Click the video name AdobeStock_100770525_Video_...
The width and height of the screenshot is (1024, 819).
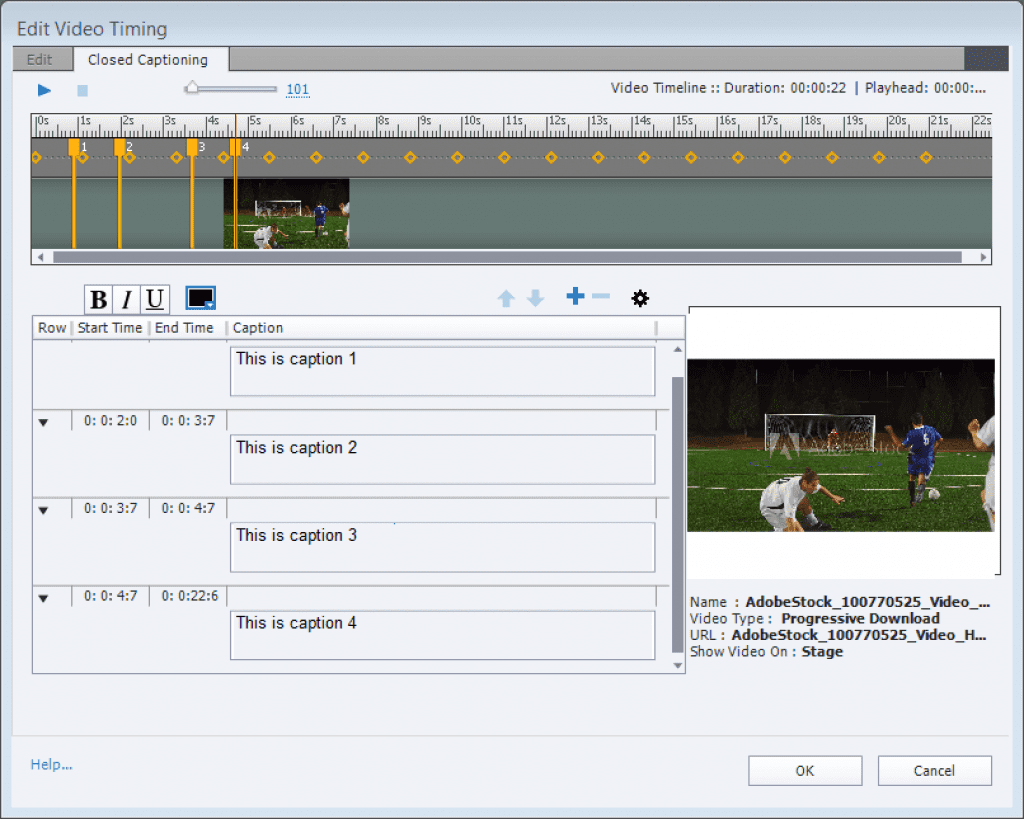point(867,602)
